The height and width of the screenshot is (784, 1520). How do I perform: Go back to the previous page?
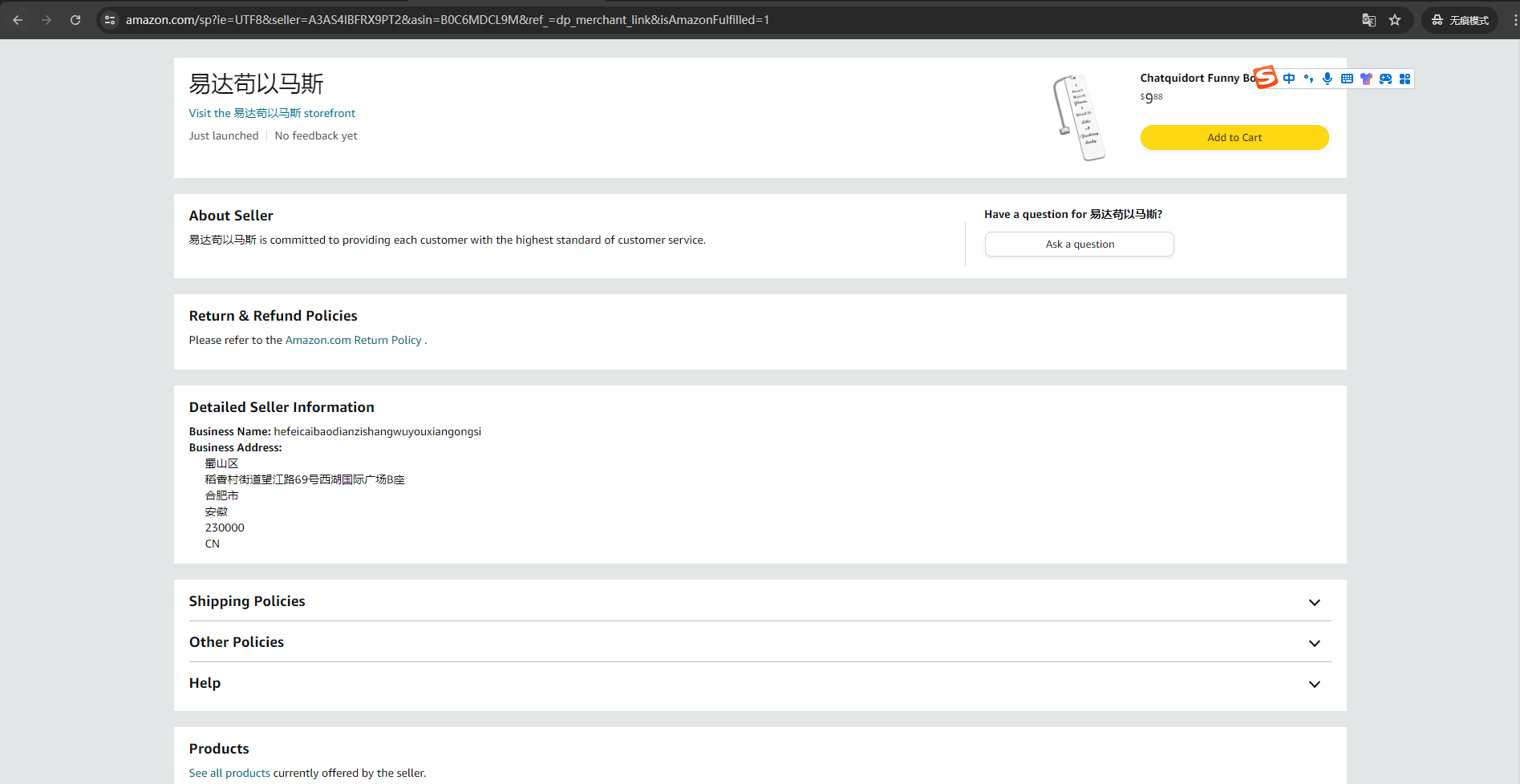pos(18,20)
